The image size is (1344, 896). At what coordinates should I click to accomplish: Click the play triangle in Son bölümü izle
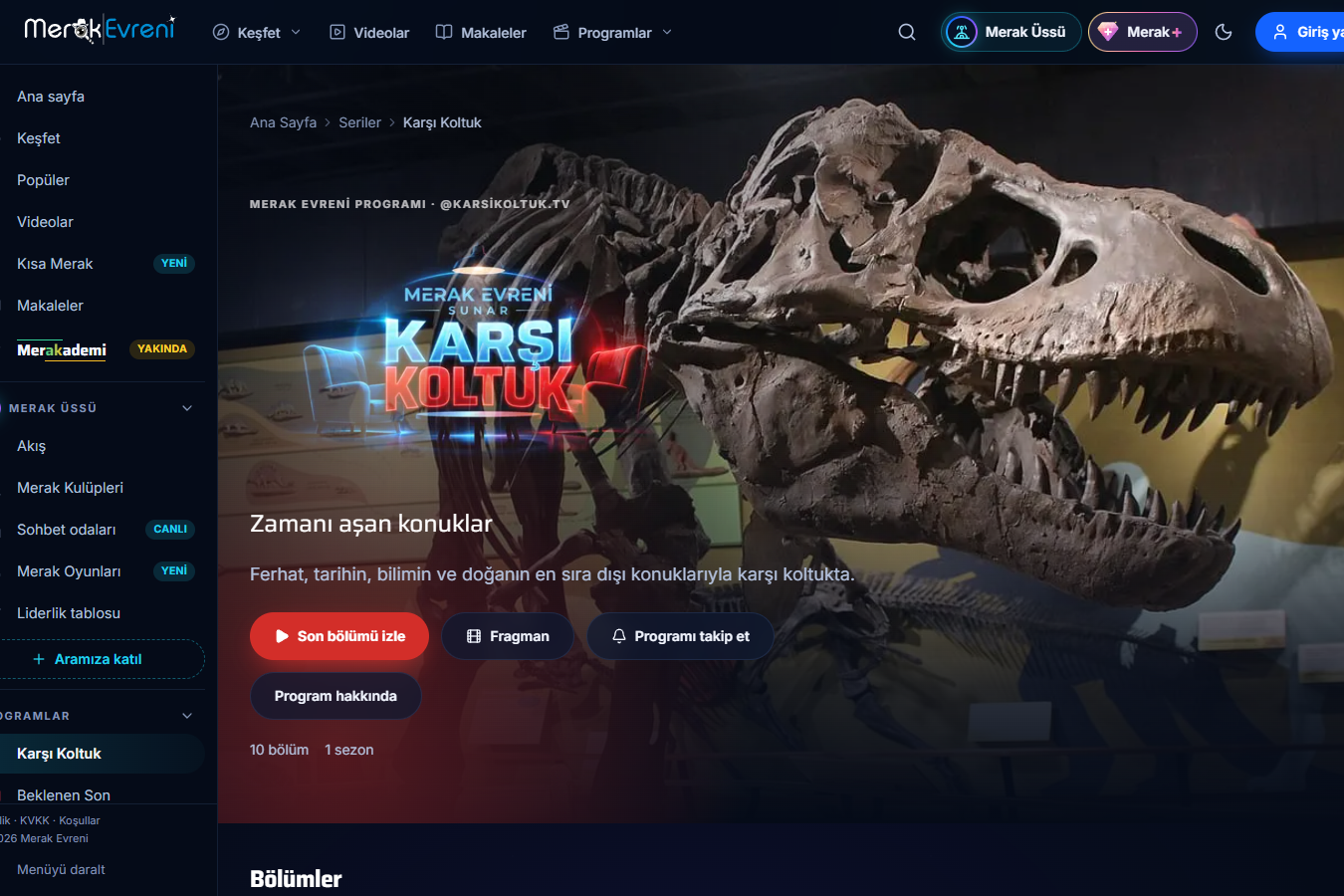point(282,636)
